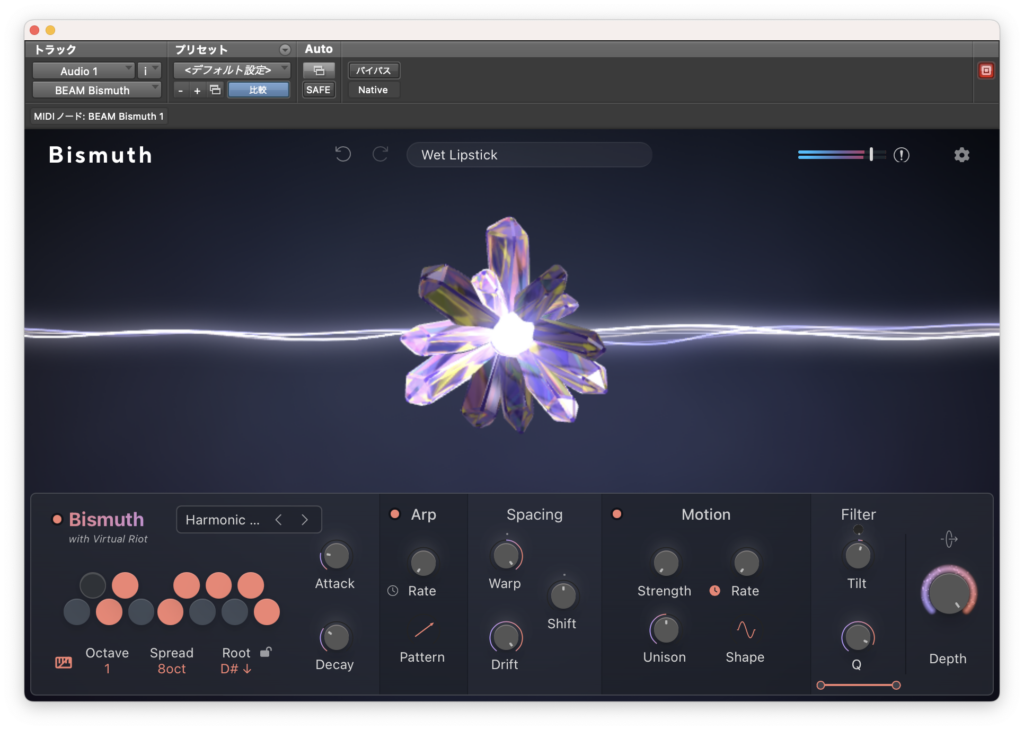Select next Harmonic mode with the right chevron
Image resolution: width=1024 pixels, height=730 pixels.
pos(305,520)
